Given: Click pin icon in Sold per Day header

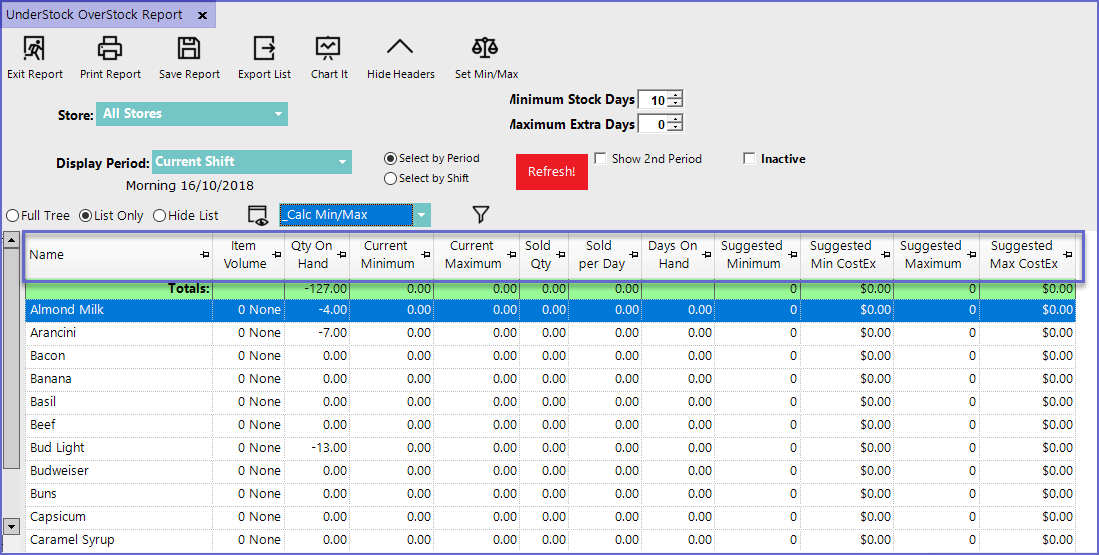Looking at the screenshot, I should click(634, 254).
